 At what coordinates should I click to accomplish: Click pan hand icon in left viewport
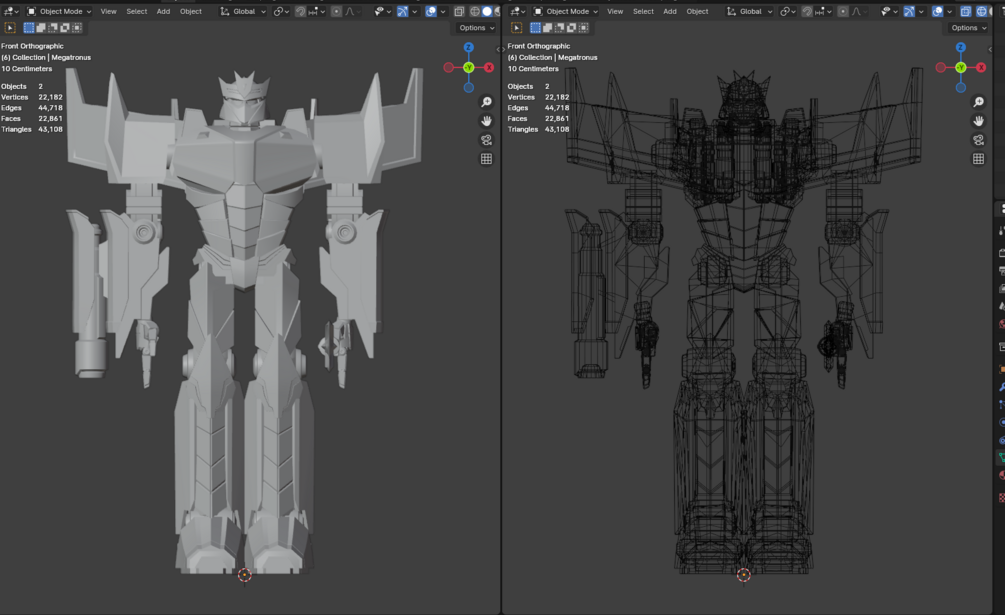click(x=486, y=120)
